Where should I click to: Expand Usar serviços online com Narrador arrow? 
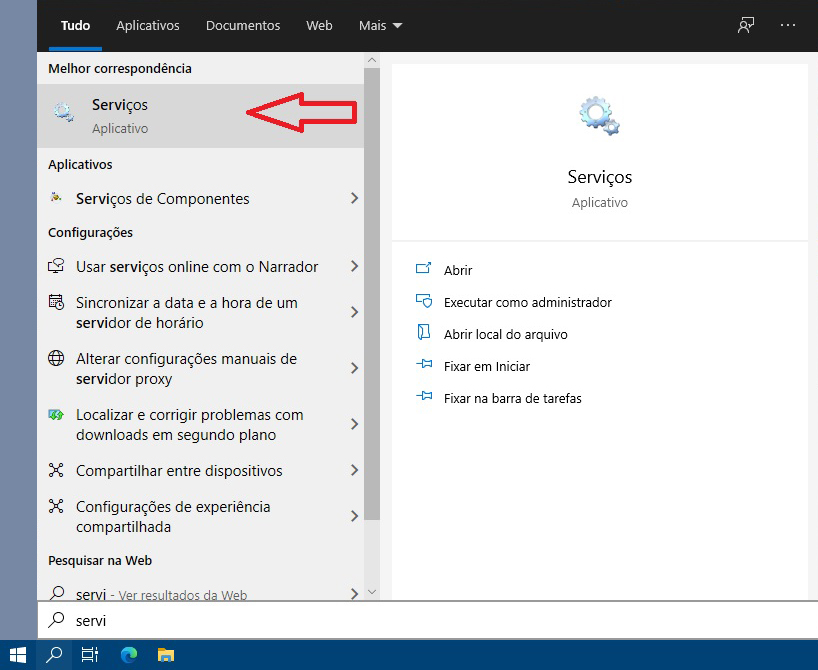click(x=354, y=267)
